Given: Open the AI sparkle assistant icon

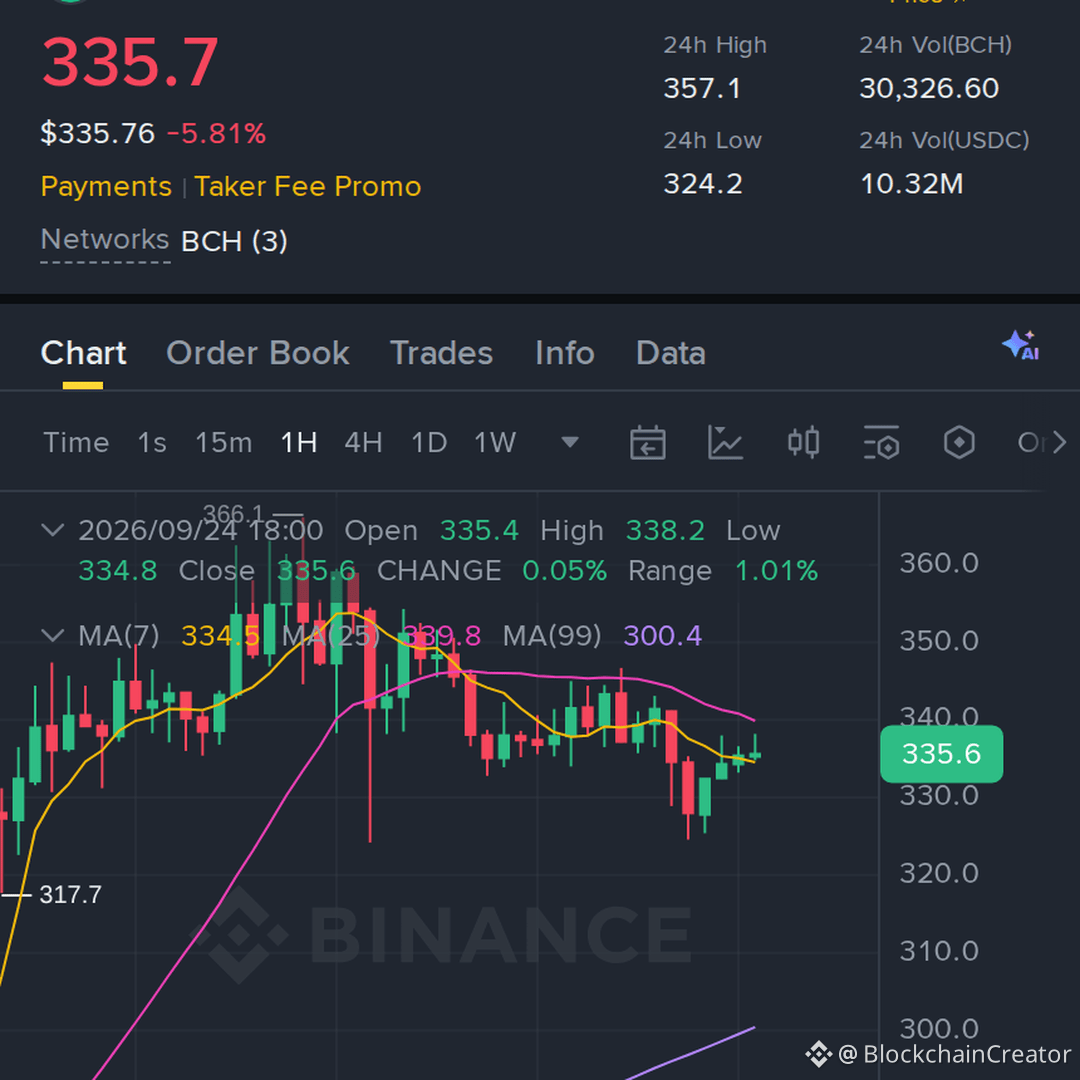Looking at the screenshot, I should (x=1021, y=345).
